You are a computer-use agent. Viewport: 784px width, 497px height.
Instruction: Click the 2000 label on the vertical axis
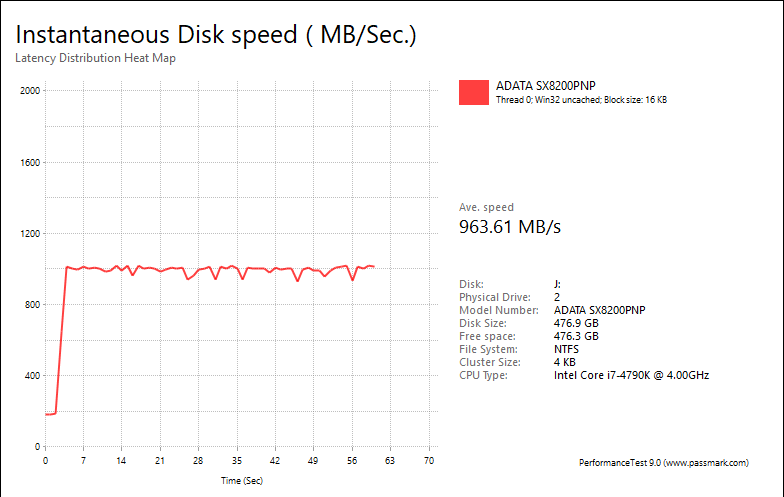[29, 91]
